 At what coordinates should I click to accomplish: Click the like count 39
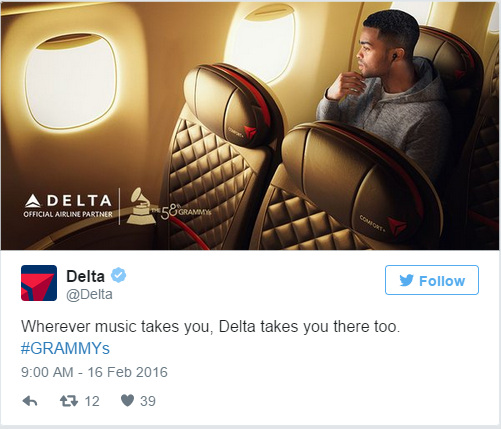click(x=148, y=401)
